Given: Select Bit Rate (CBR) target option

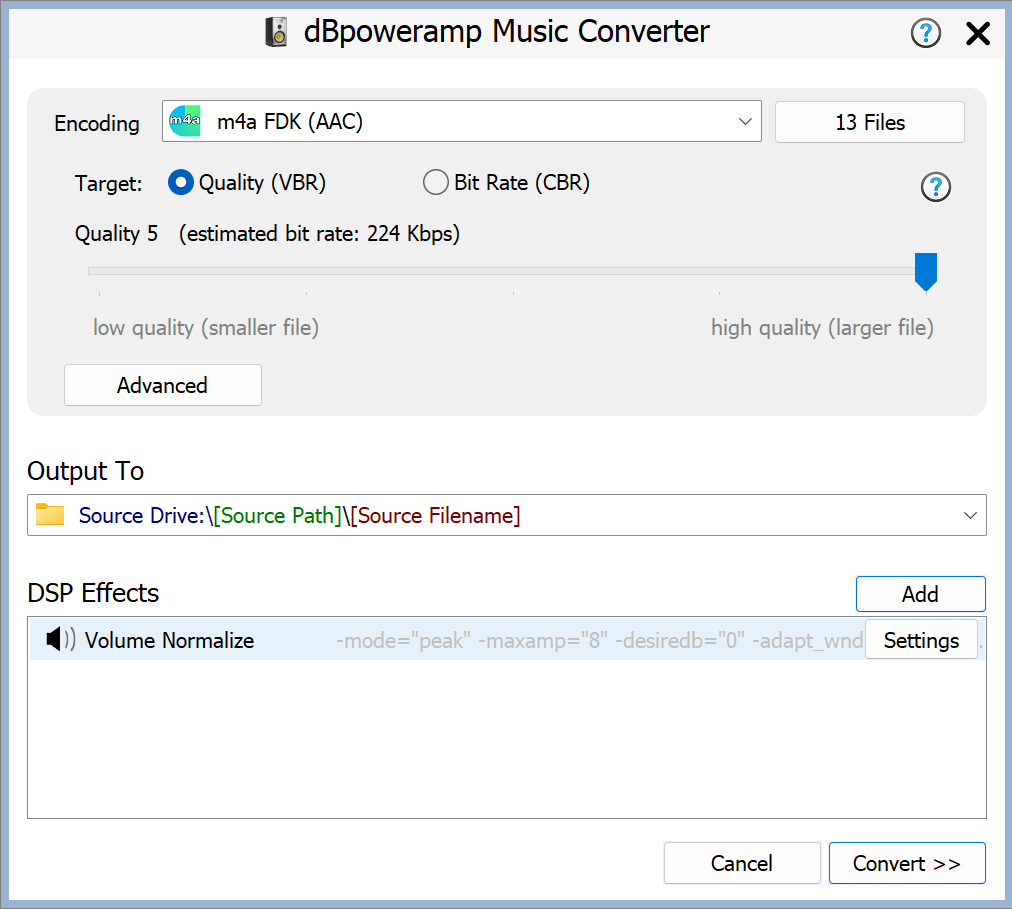Looking at the screenshot, I should [436, 183].
